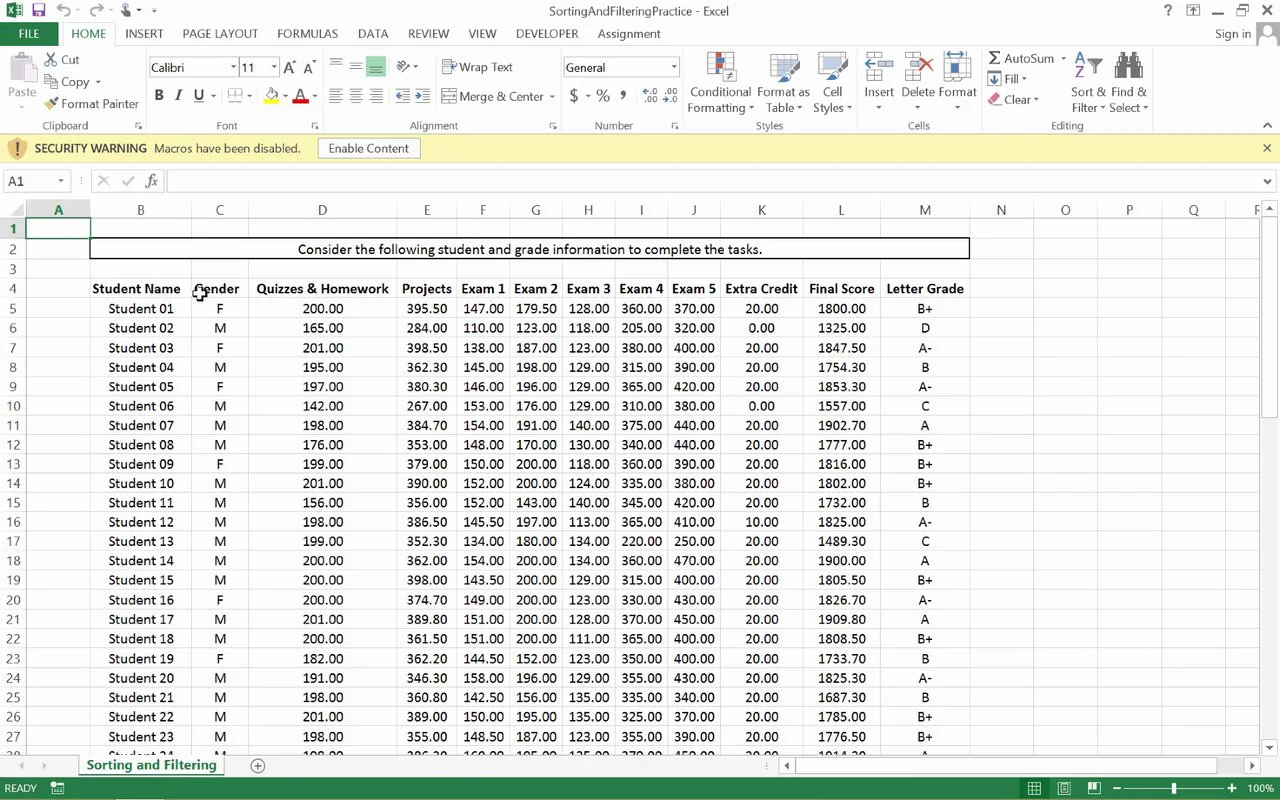Click Sign in link
1280x800 pixels.
(1232, 34)
